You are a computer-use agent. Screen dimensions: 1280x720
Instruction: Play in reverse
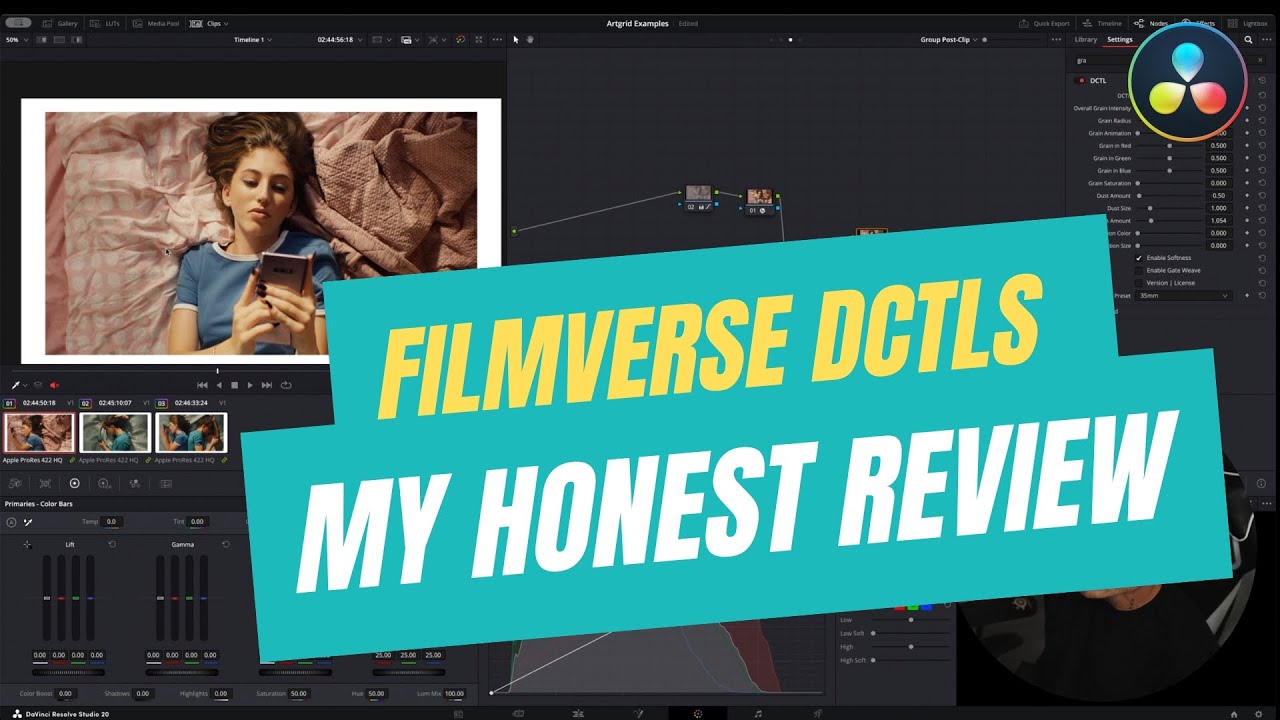pos(219,385)
